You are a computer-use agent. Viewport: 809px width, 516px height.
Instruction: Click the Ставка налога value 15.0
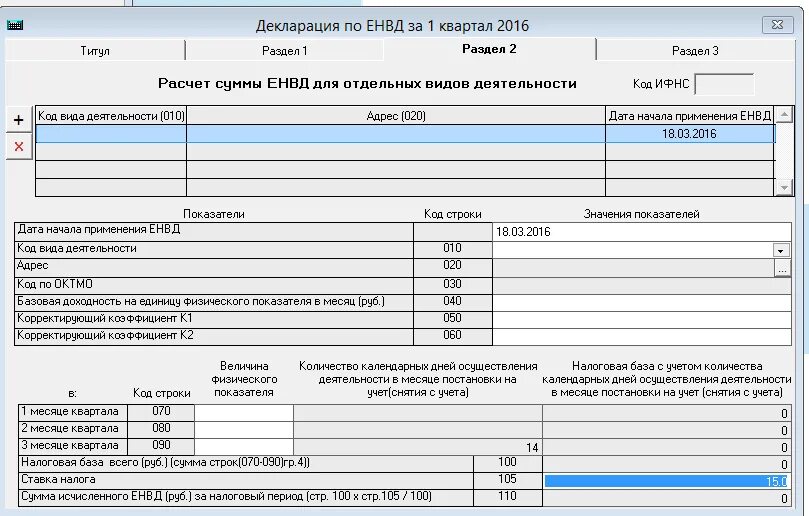point(666,481)
